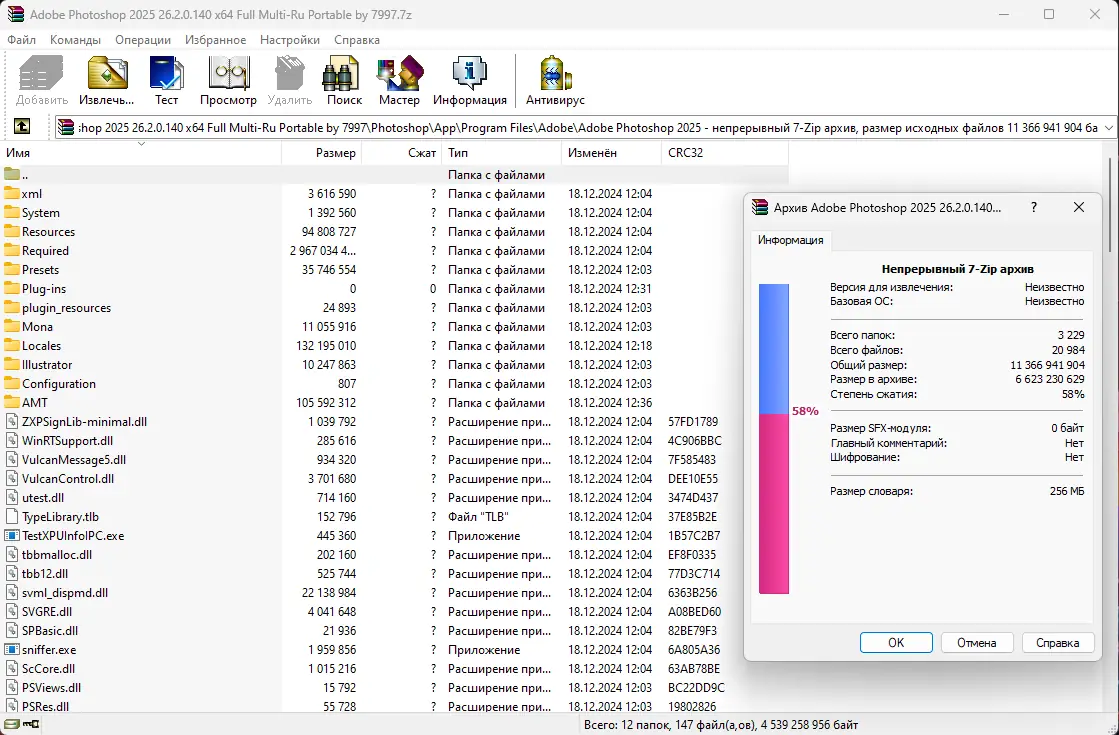
Task: Click the Извлечь toolbar icon
Action: click(x=107, y=73)
